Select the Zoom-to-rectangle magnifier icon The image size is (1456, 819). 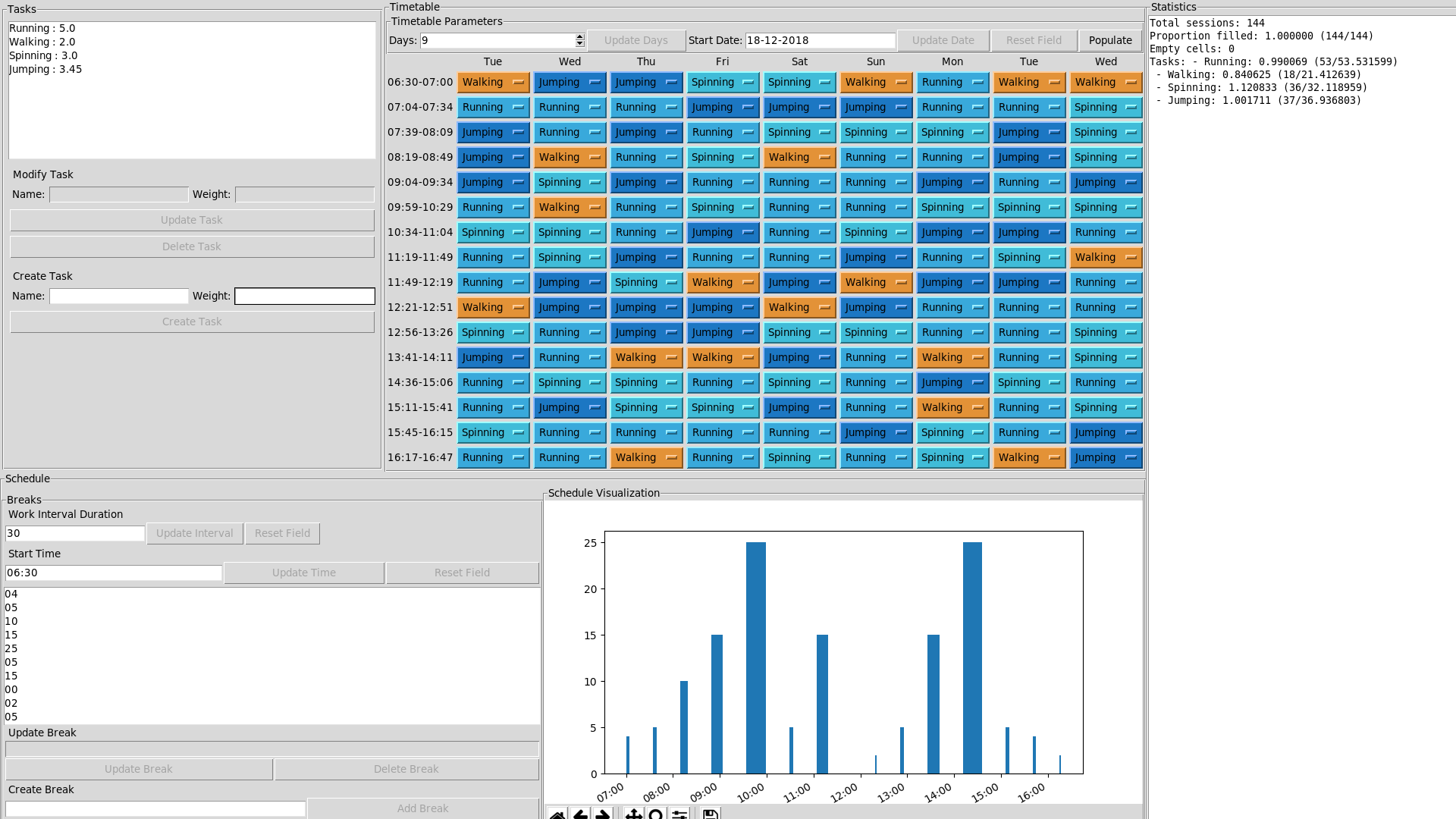[656, 815]
